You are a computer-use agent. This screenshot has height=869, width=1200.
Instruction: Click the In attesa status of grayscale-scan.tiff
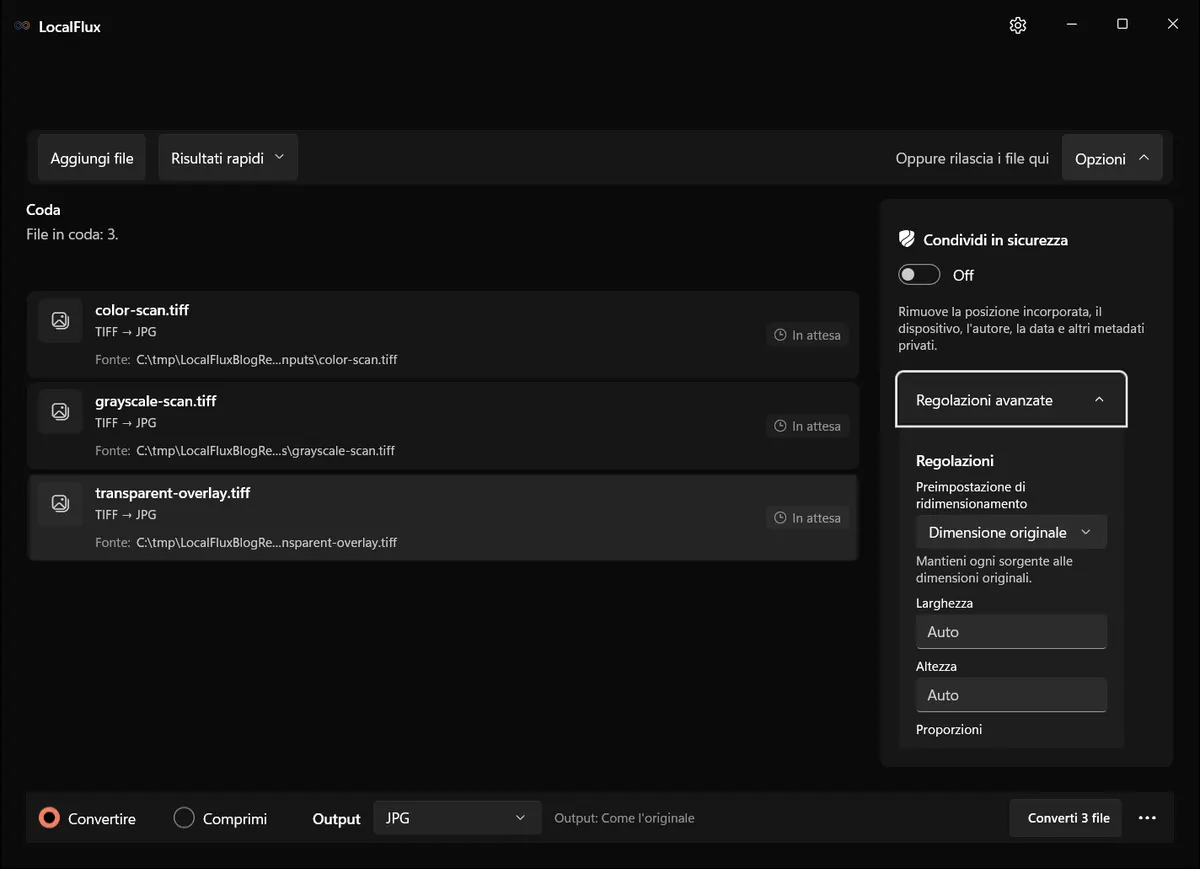coord(808,426)
